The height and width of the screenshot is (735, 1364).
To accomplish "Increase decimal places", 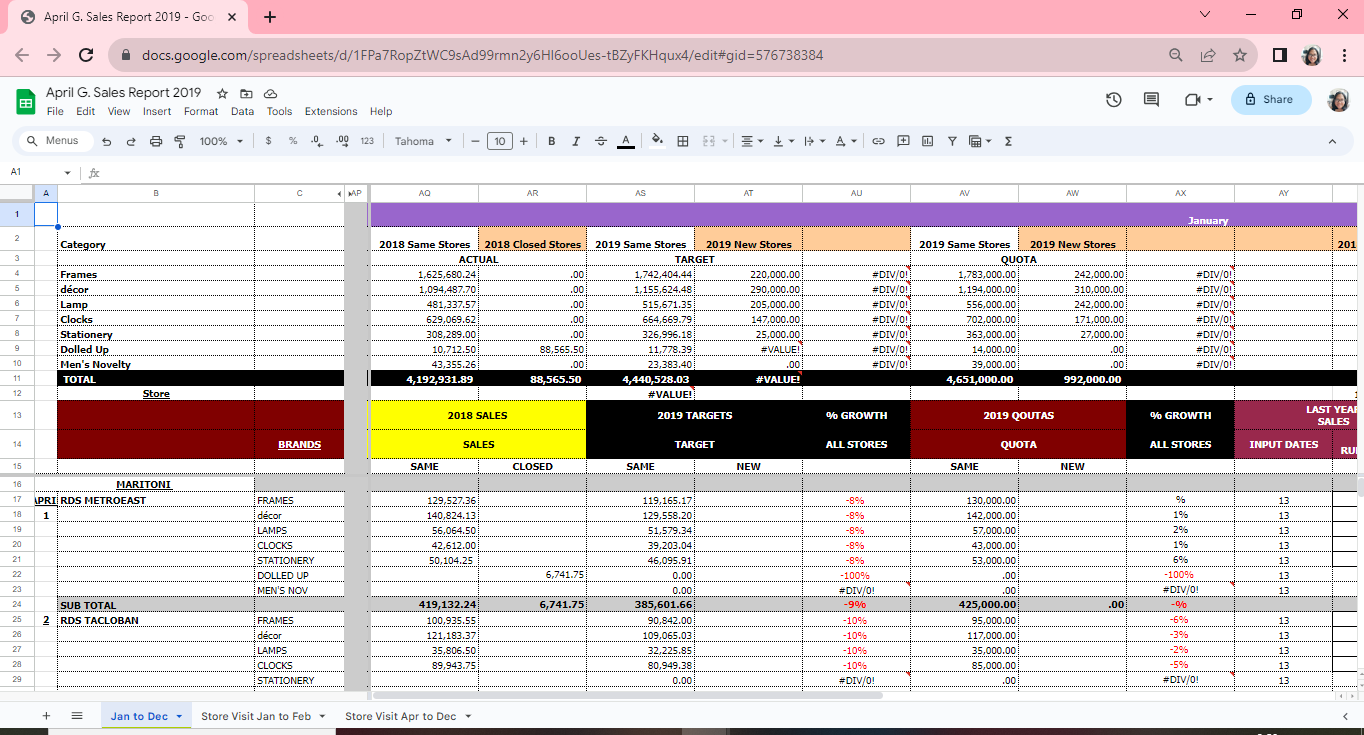I will click(x=343, y=142).
